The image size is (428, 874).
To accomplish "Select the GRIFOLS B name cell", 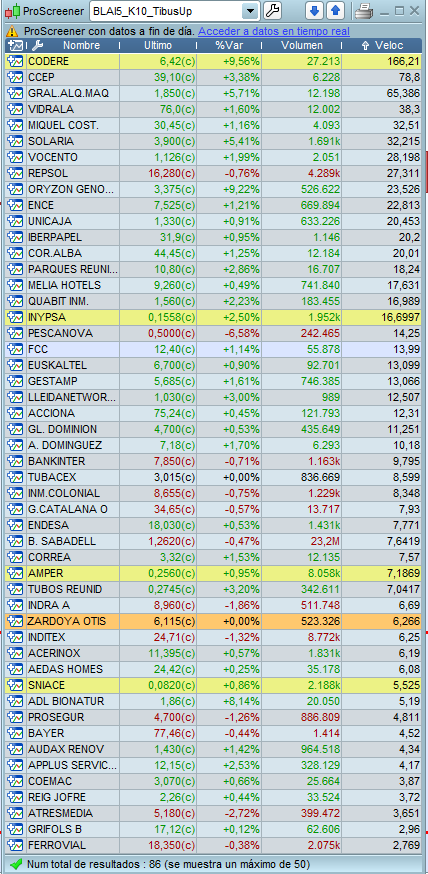I will click(x=73, y=829).
